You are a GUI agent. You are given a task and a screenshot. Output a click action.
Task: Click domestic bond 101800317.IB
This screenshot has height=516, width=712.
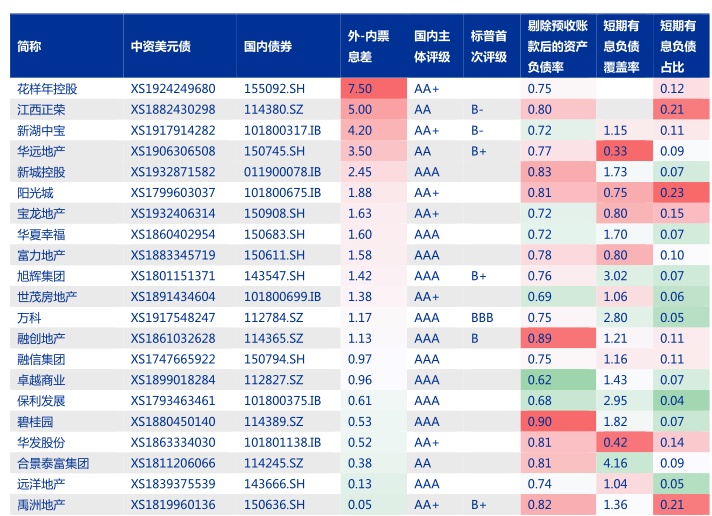pos(282,130)
